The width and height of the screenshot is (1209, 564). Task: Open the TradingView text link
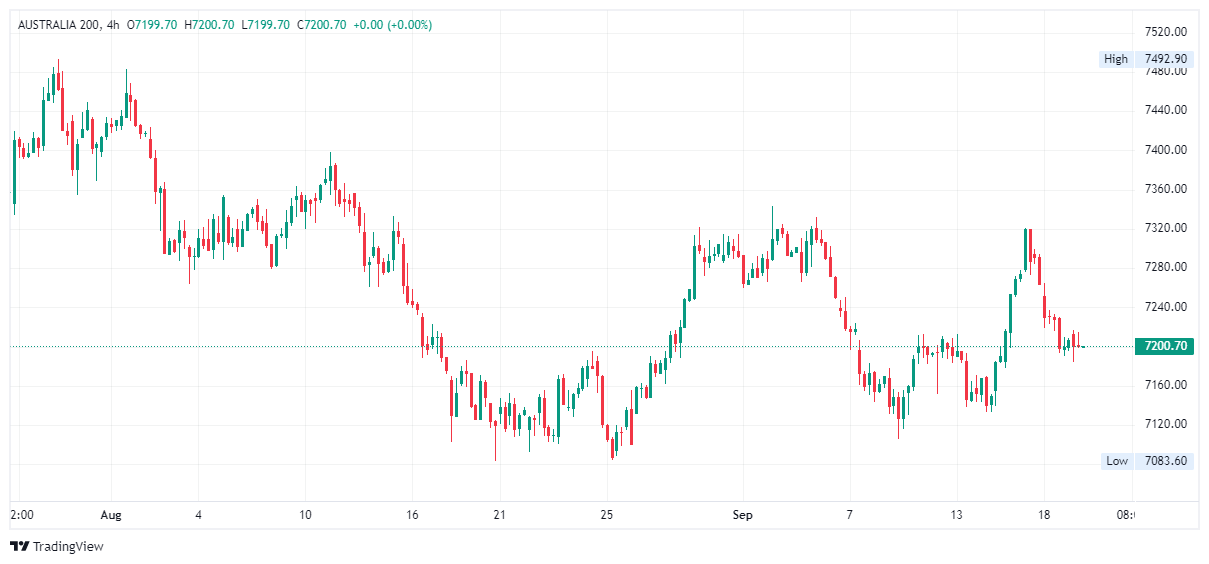[68, 546]
